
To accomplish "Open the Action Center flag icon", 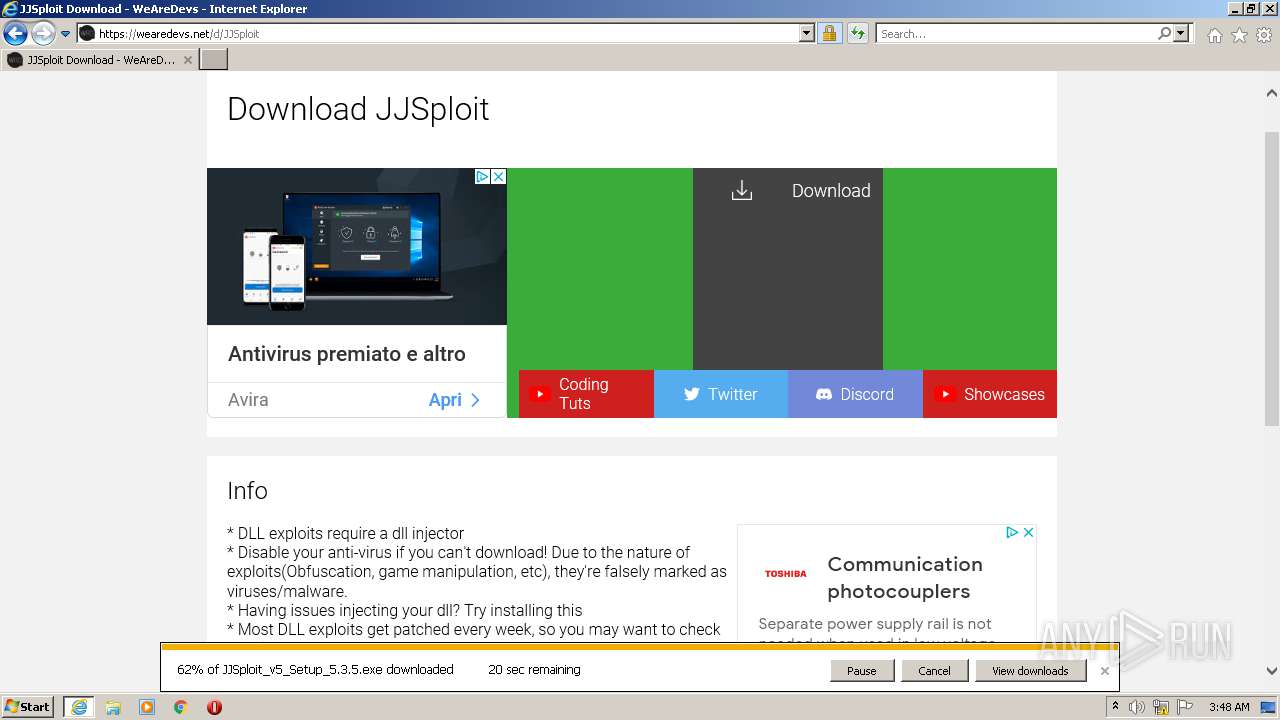I will point(1185,707).
